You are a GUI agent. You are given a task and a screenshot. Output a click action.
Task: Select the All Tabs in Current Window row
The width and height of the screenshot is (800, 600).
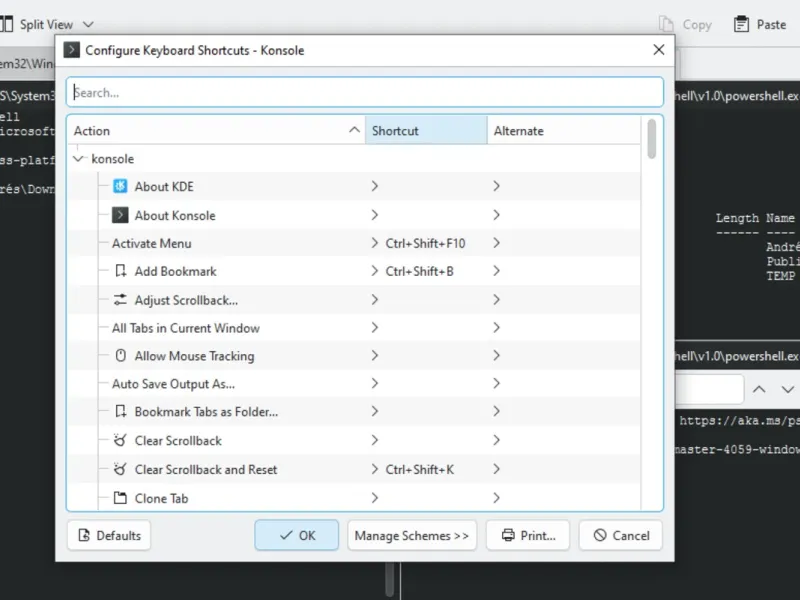(x=354, y=328)
